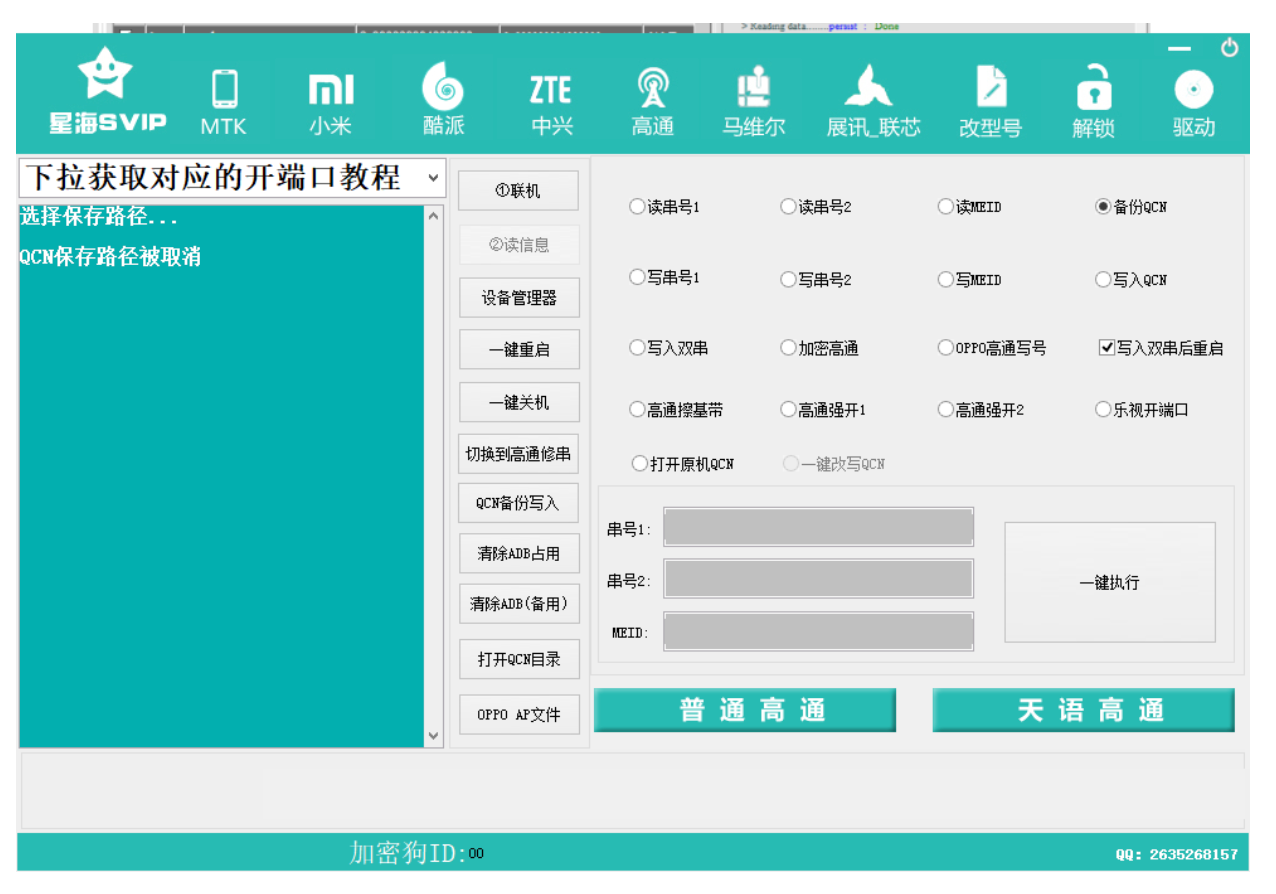Open the 高通 antenna icon section
The width and height of the screenshot is (1276, 894).
pos(653,101)
